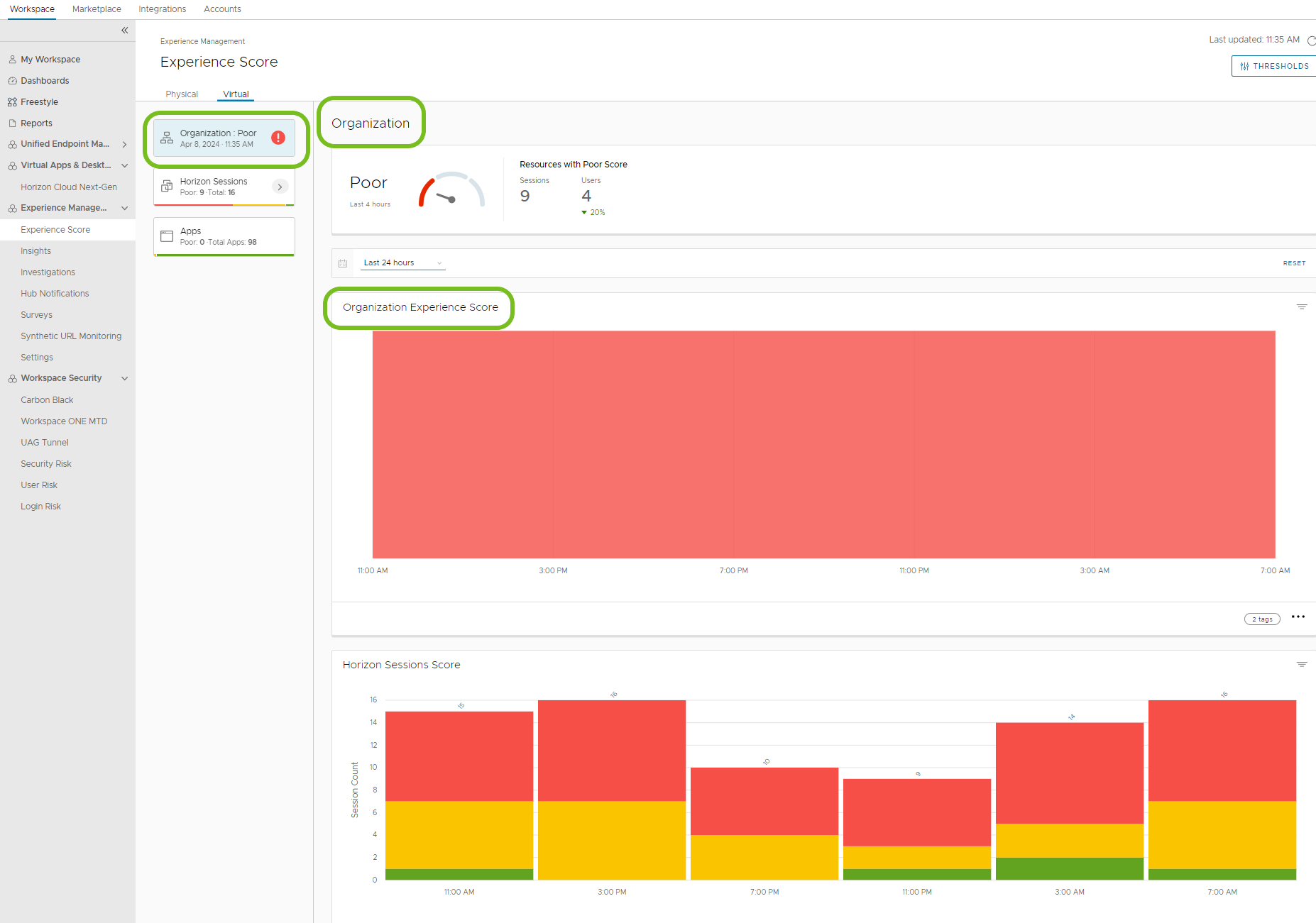Click the Organization hierarchy icon on card
1316x923 pixels.
167,138
